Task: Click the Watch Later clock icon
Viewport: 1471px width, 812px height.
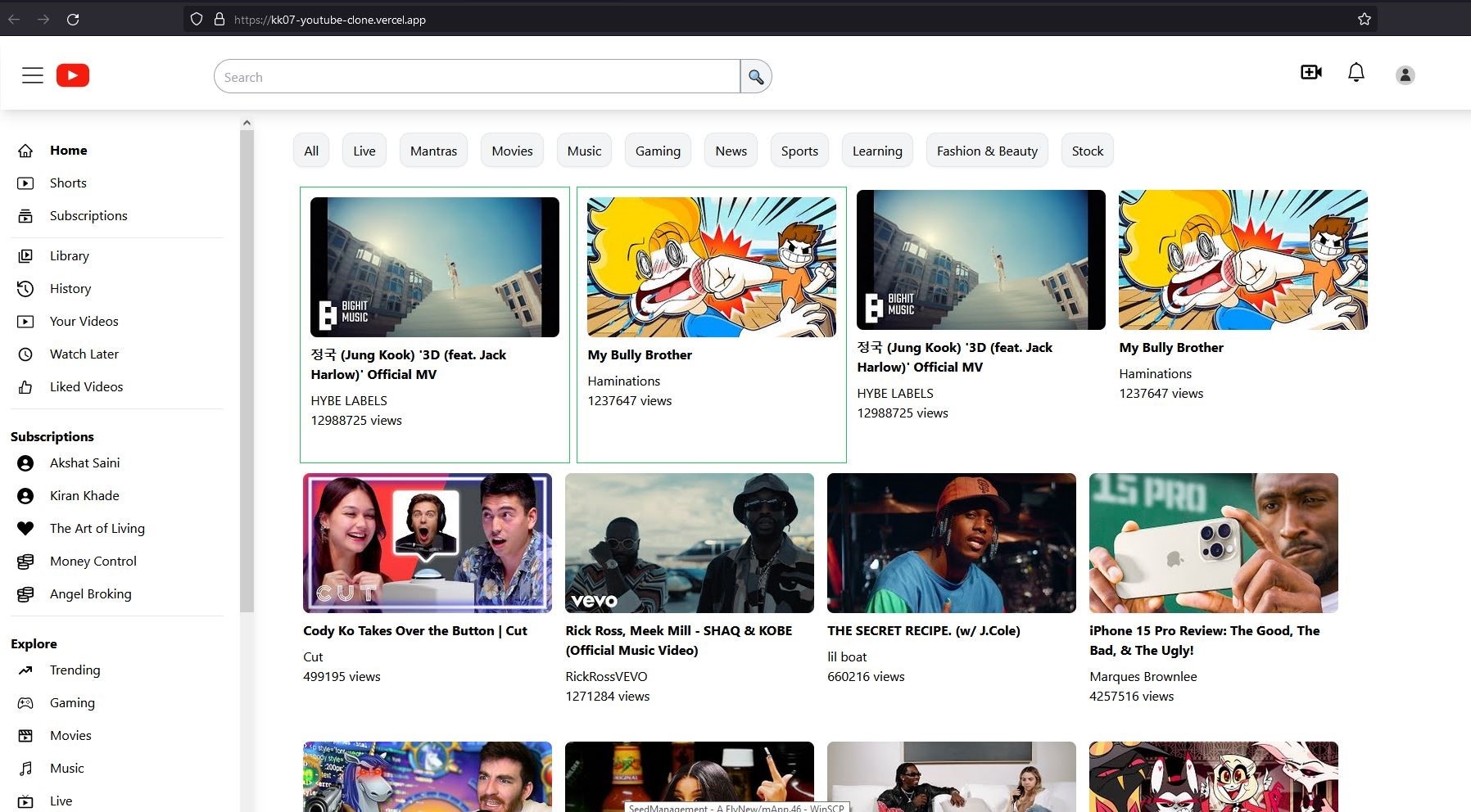Action: pos(25,354)
